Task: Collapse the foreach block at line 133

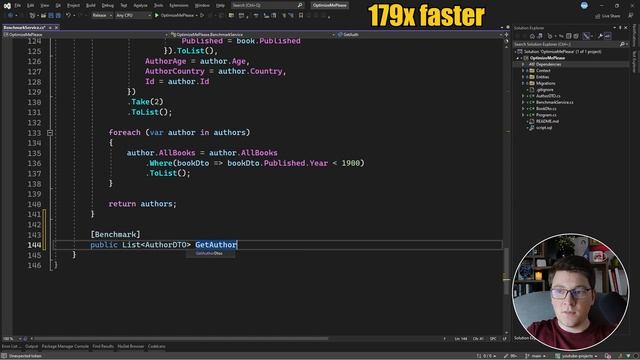Action: tap(50, 133)
